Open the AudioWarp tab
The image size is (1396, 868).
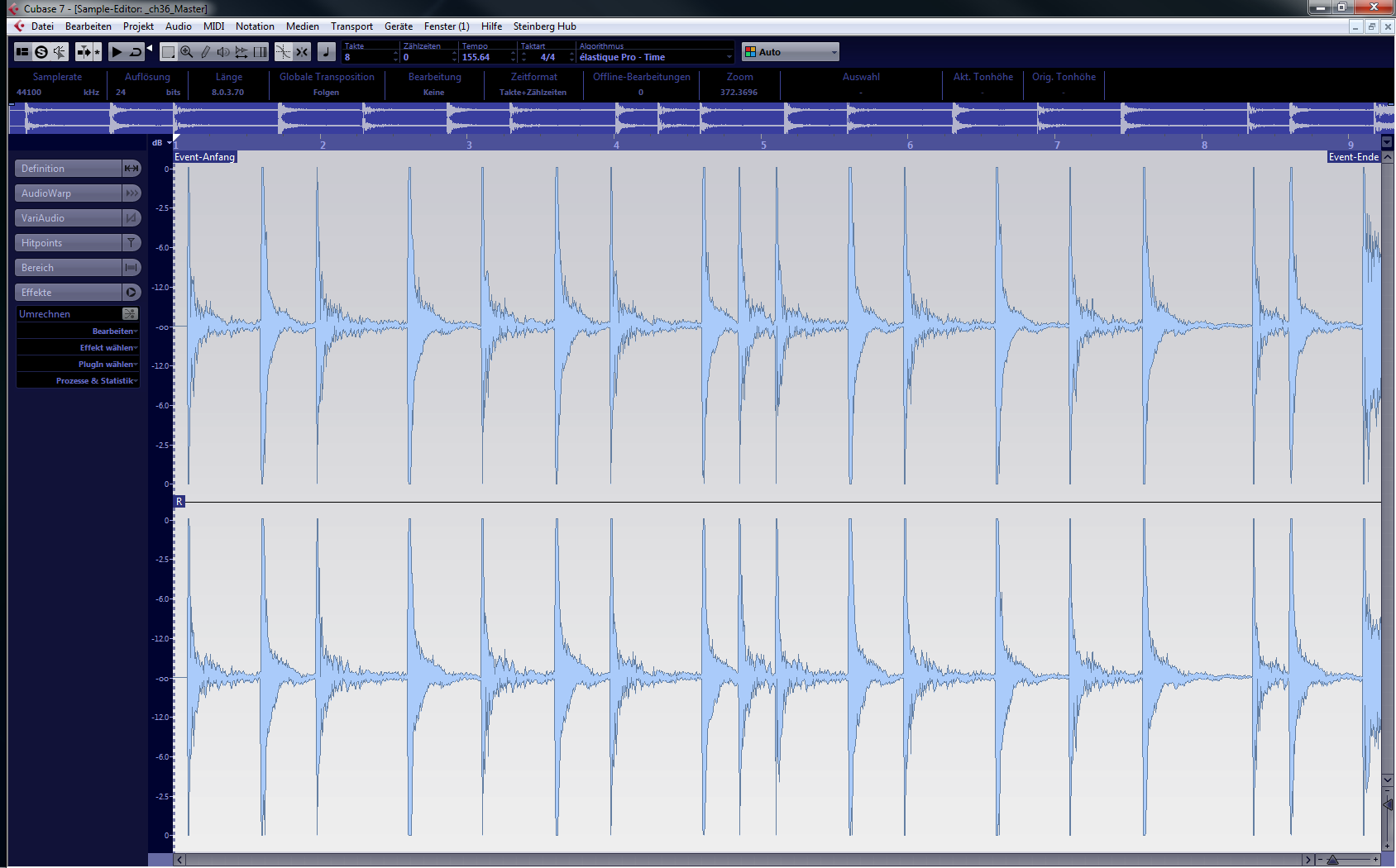click(x=68, y=193)
